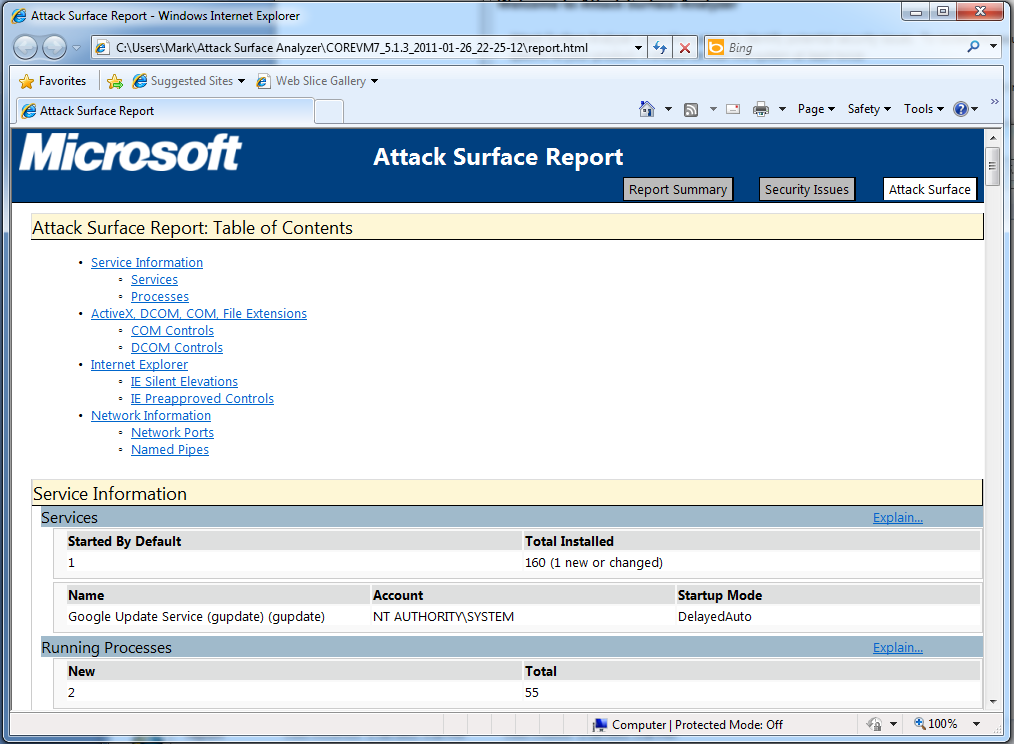Image resolution: width=1014 pixels, height=744 pixels.
Task: Click Explain link in Running Processes header
Action: pyautogui.click(x=898, y=648)
